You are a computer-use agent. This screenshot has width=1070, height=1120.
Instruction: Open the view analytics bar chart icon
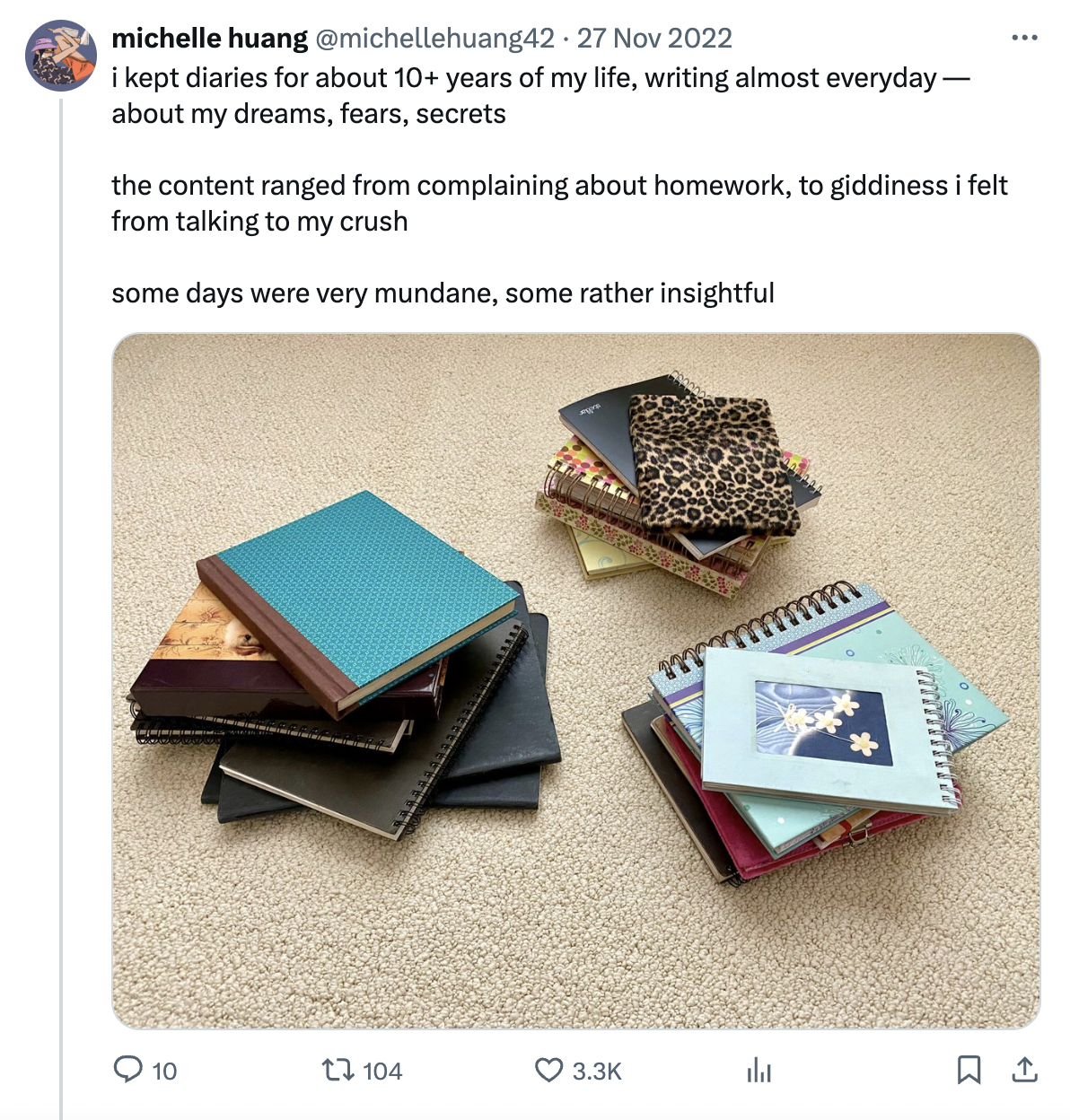[x=759, y=1070]
